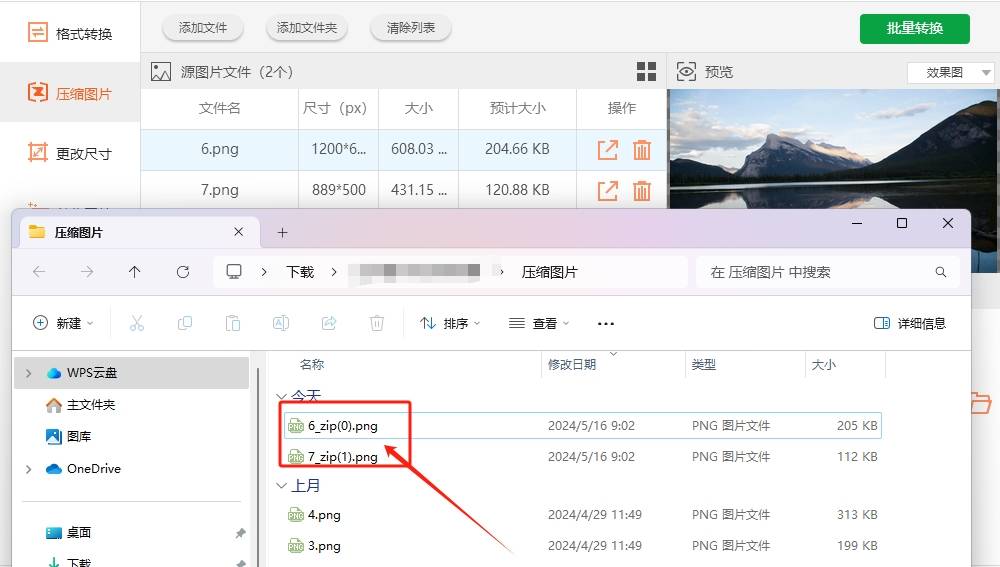Click the Delete trash icon in Explorer toolbar
The width and height of the screenshot is (1000, 567).
[377, 323]
